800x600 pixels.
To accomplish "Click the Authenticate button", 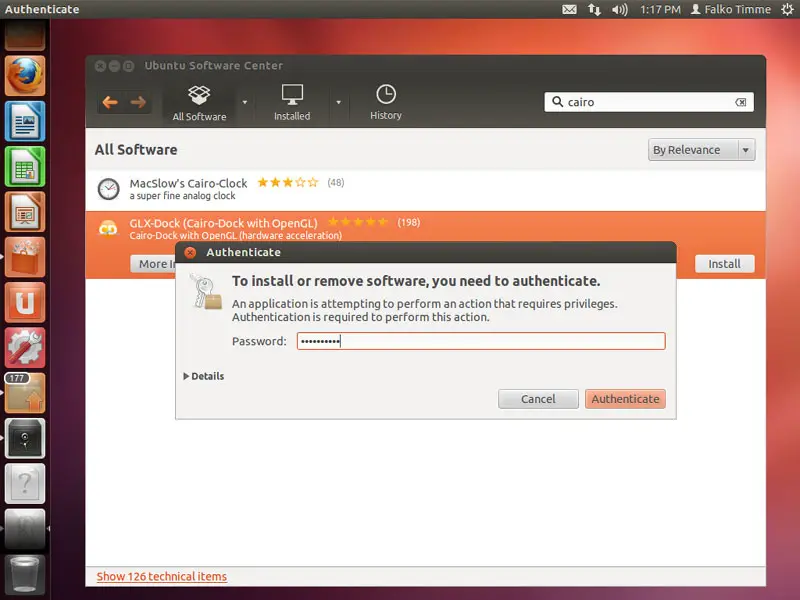I will pos(625,399).
